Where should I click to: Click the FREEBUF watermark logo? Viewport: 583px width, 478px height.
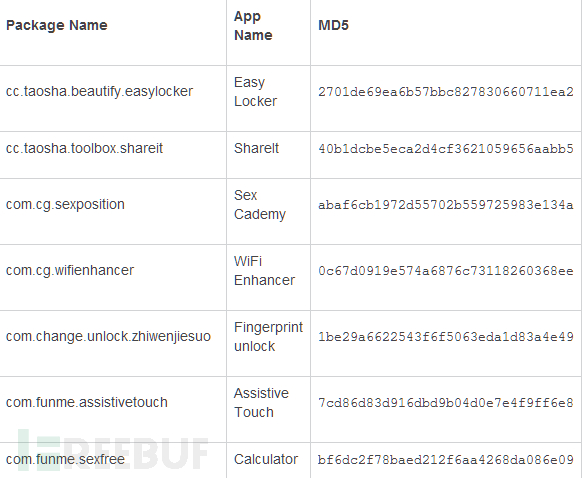click(113, 451)
